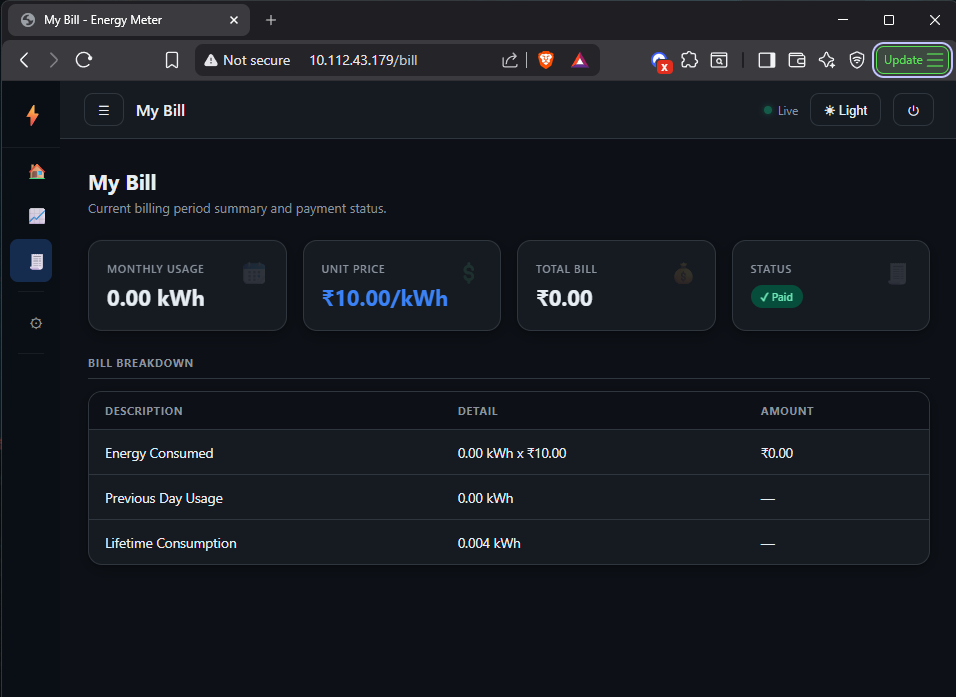The width and height of the screenshot is (956, 697).
Task: Click the AMOUNT column header
Action: pos(787,411)
